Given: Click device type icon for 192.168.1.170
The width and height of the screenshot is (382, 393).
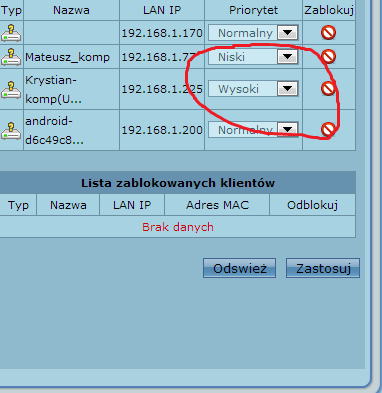Looking at the screenshot, I should [11, 33].
